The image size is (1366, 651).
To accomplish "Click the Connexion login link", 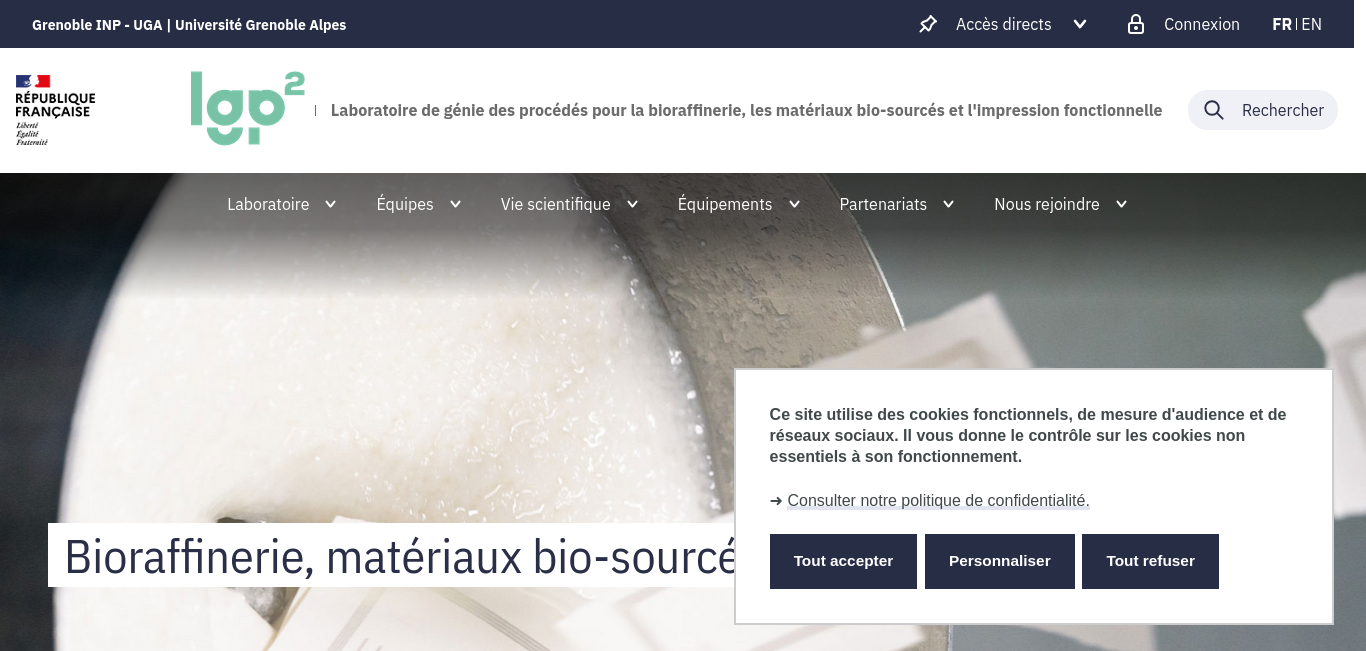I will tap(1202, 24).
